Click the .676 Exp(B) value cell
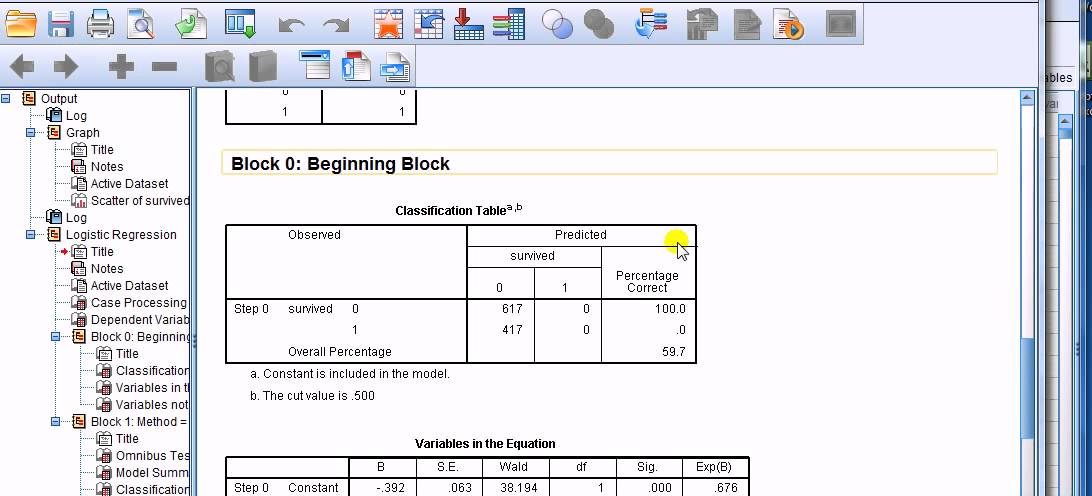The height and width of the screenshot is (496, 1092). pyautogui.click(x=726, y=488)
